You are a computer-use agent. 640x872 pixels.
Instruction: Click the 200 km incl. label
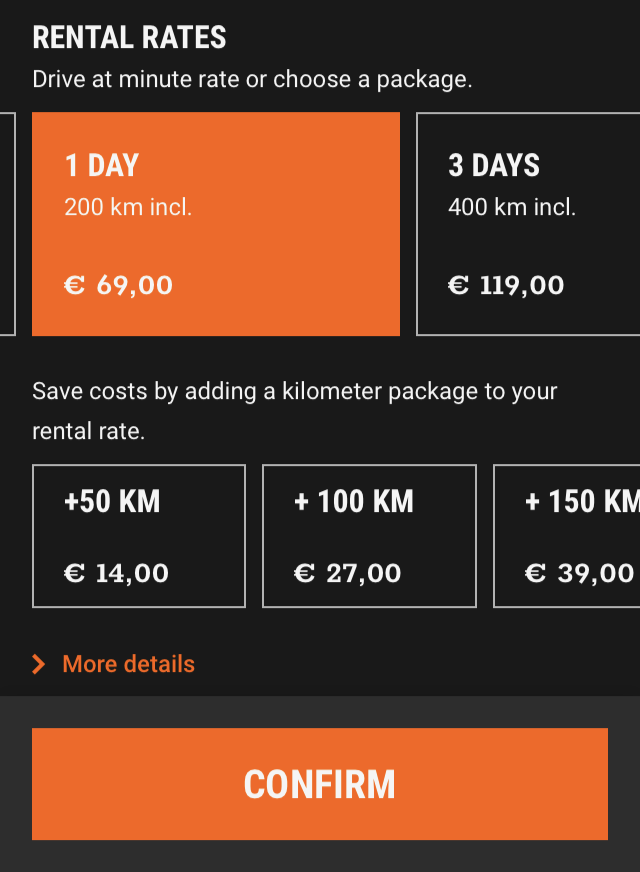point(128,208)
